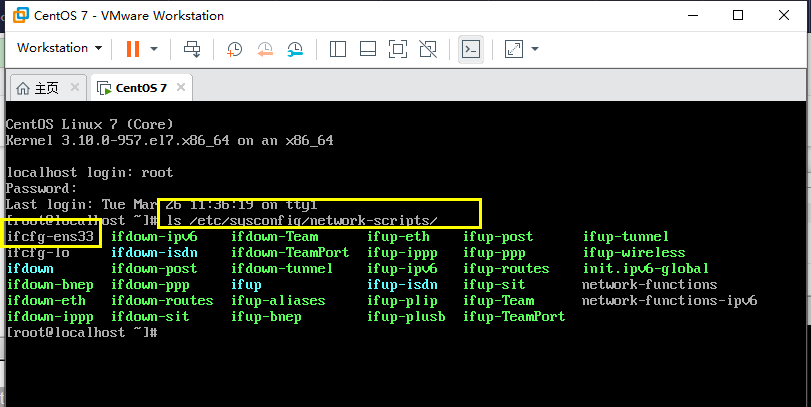
Task: Toggle Unity mode icon
Action: click(428, 49)
